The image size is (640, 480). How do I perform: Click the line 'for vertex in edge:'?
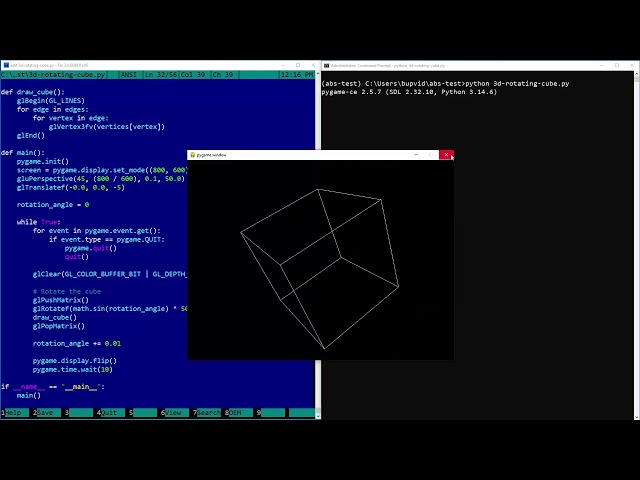[x=71, y=118]
